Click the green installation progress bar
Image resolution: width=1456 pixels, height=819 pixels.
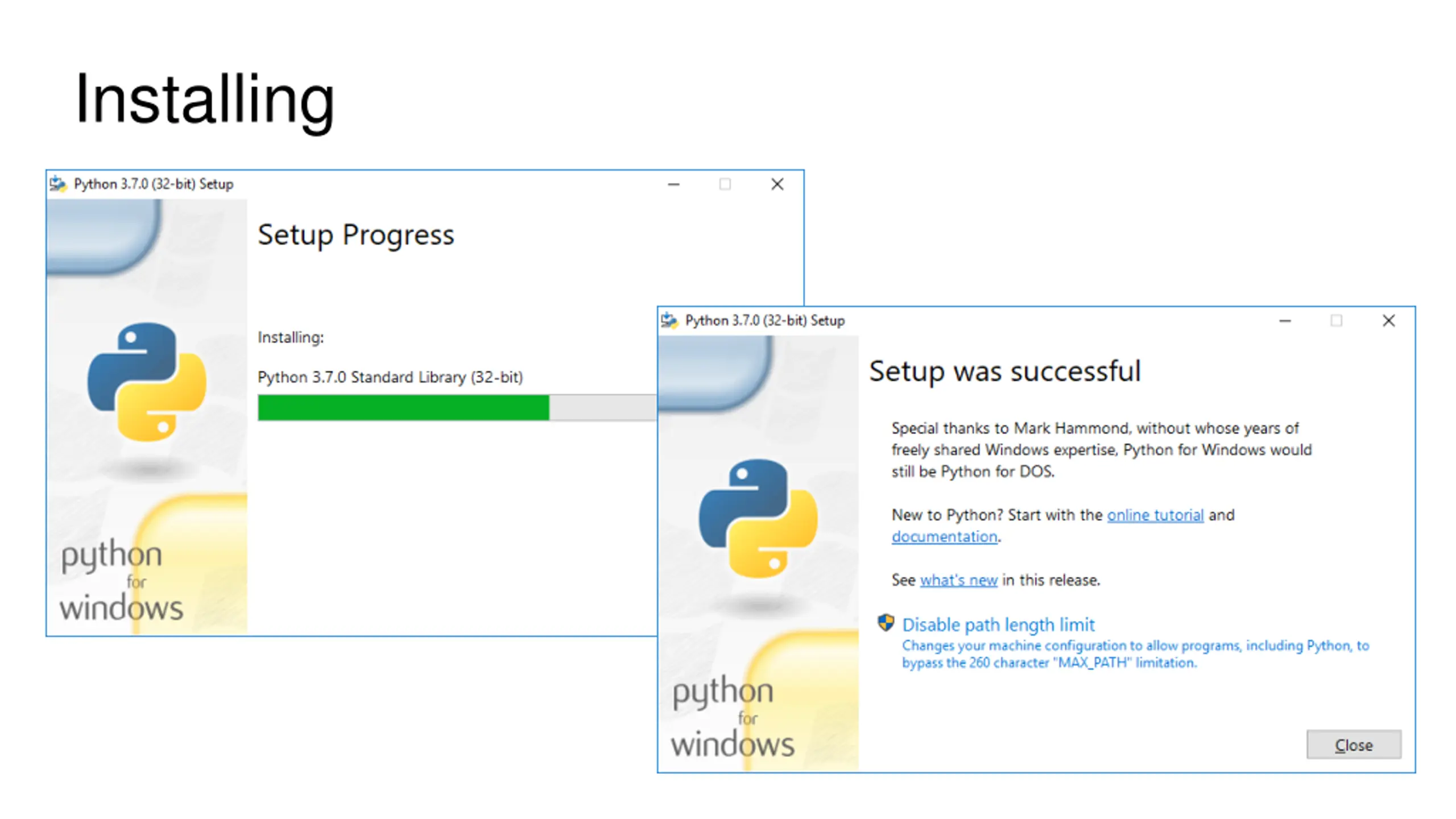[x=403, y=408]
